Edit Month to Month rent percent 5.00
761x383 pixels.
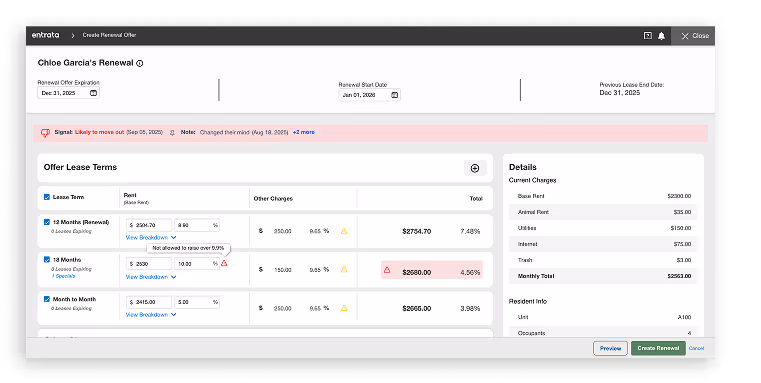pyautogui.click(x=197, y=302)
